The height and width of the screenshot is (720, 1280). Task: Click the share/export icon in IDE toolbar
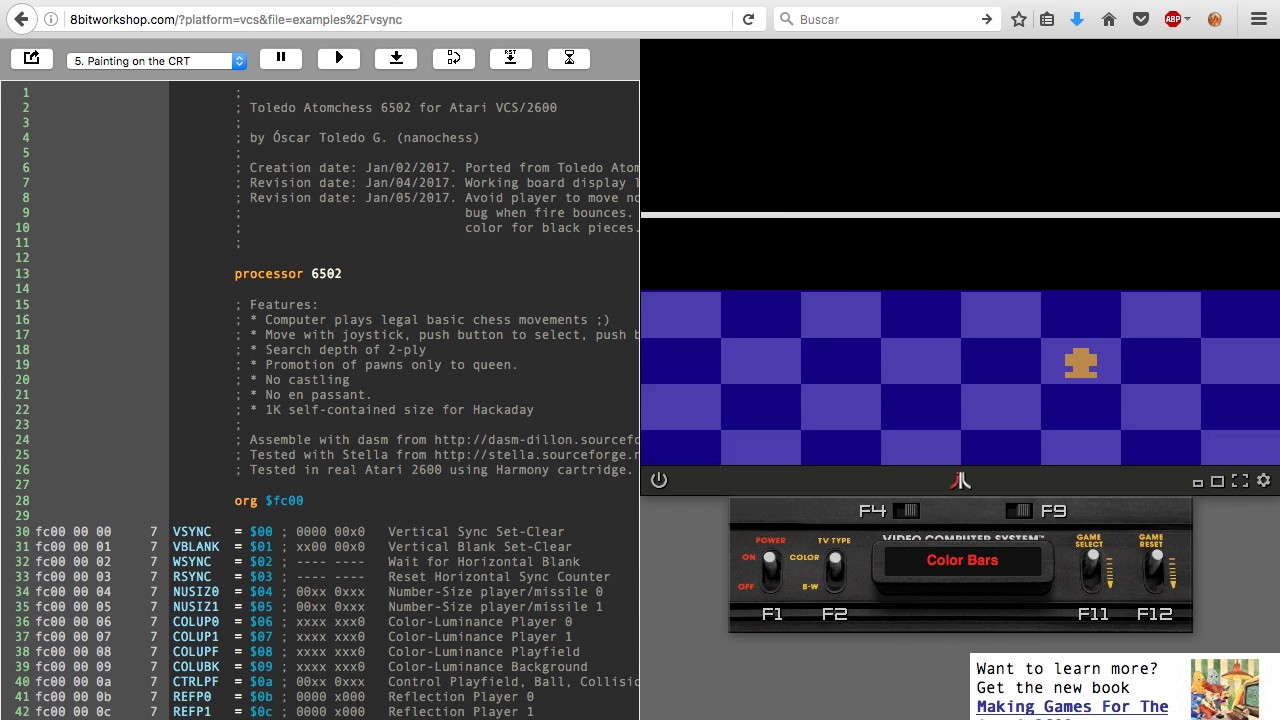pos(31,59)
